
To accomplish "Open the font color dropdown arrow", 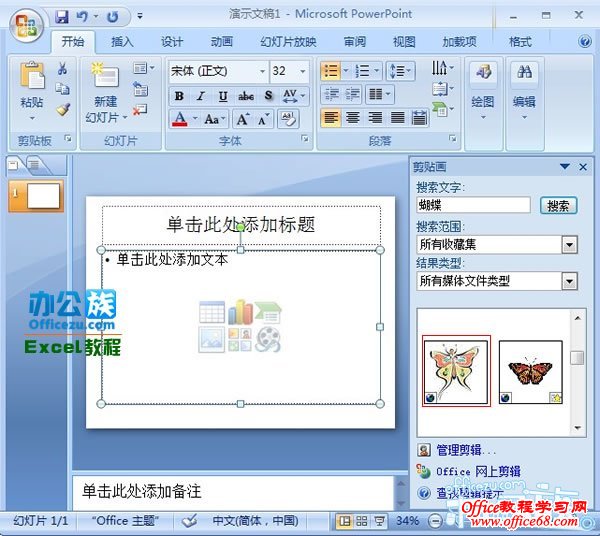I will (195, 119).
